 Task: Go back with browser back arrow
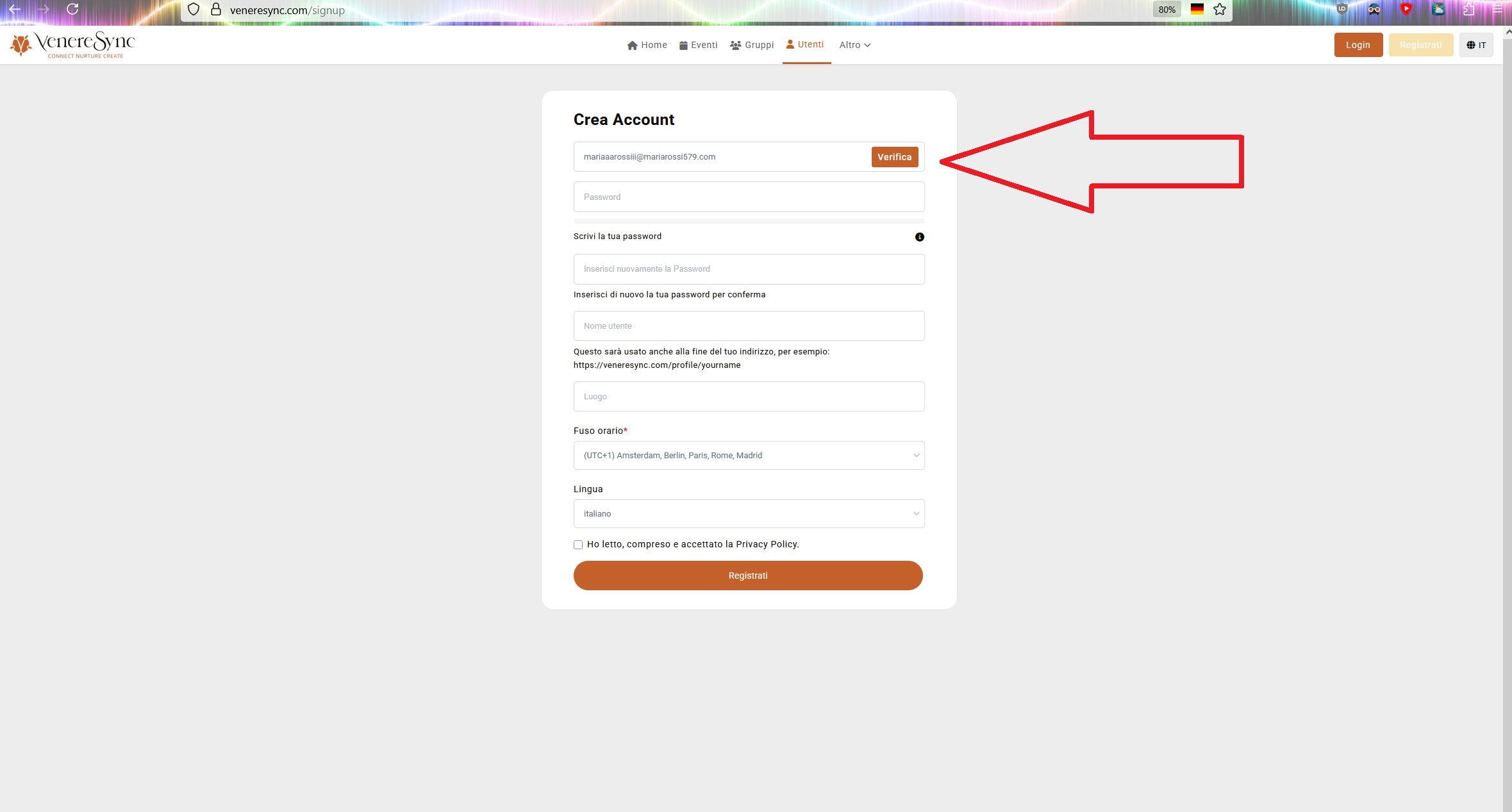point(15,10)
